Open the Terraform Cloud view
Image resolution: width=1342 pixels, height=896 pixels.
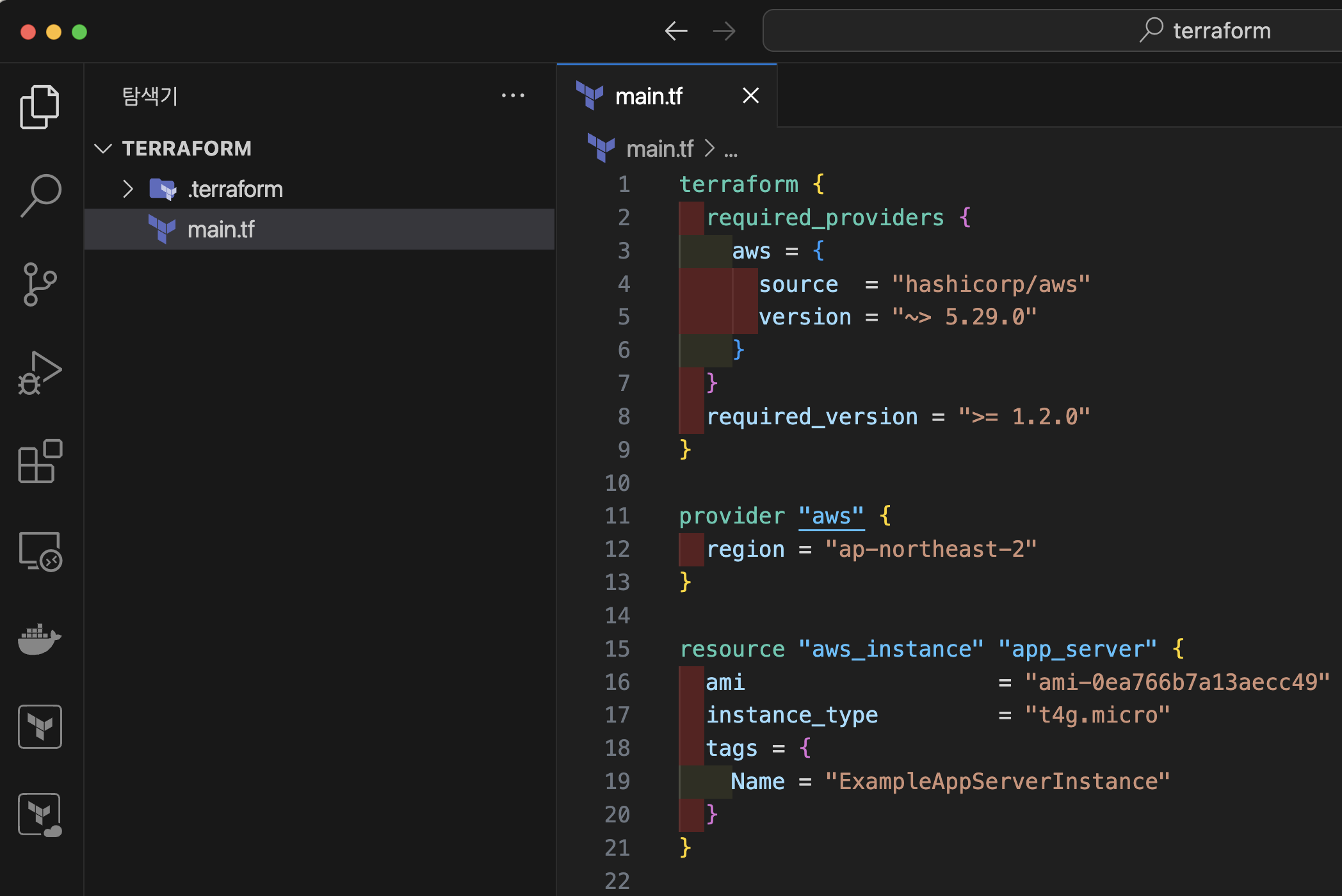(40, 815)
